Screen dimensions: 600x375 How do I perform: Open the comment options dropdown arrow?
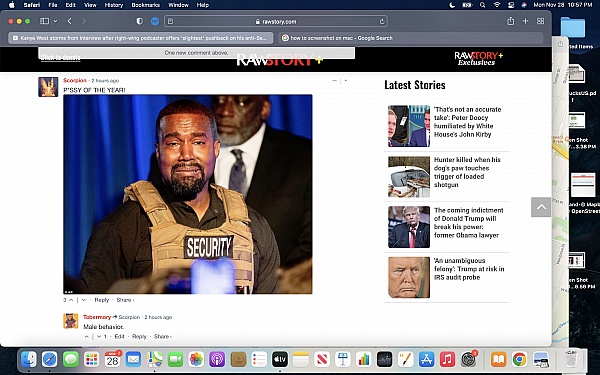tap(346, 81)
